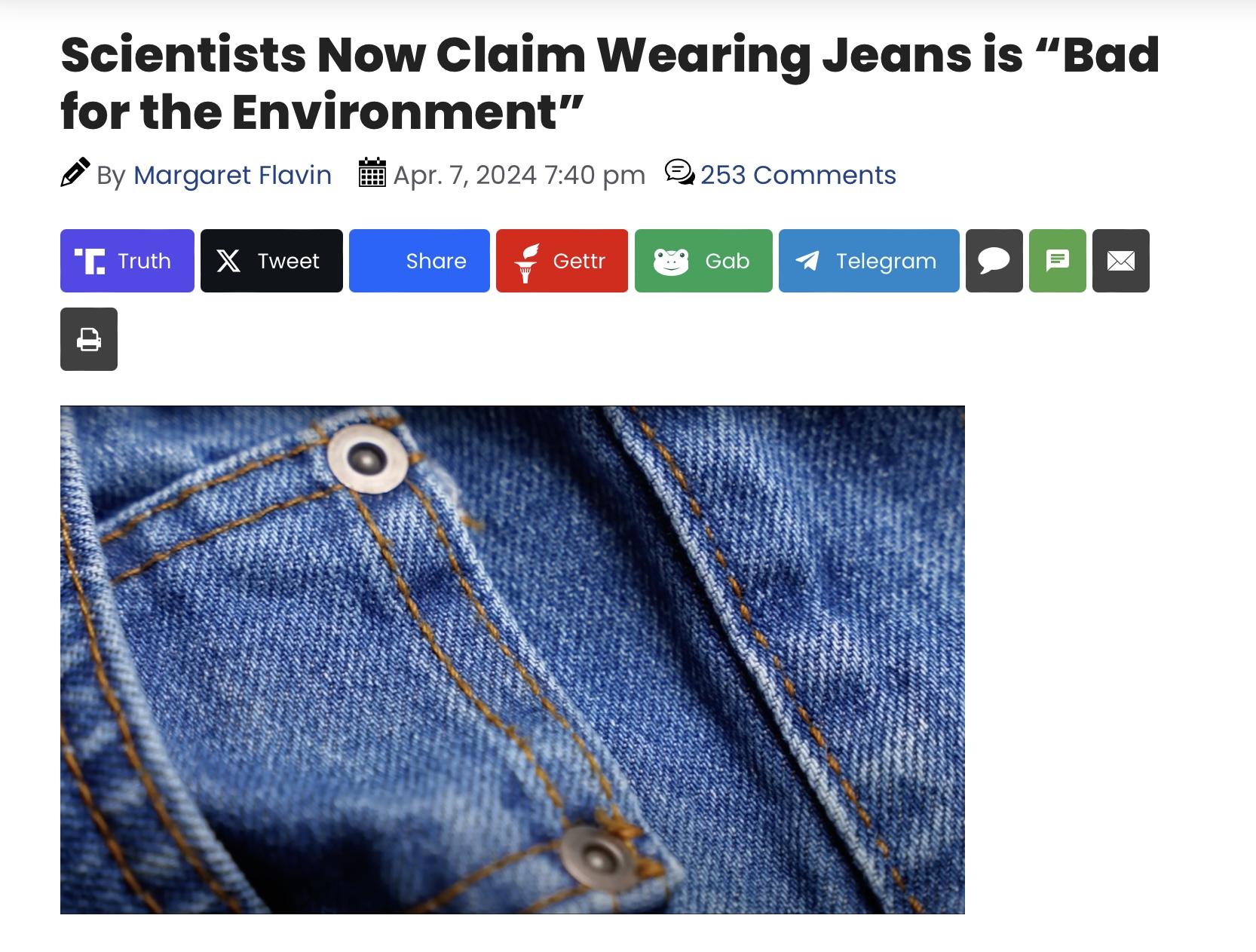1256x952 pixels.
Task: Click the X logo on Tweet button
Action: (x=228, y=261)
